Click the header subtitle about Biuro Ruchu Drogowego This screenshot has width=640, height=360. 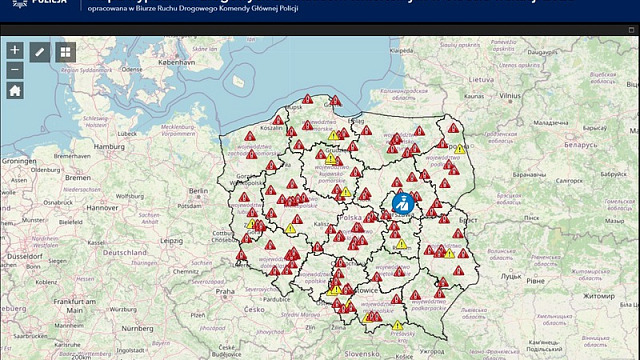(193, 8)
